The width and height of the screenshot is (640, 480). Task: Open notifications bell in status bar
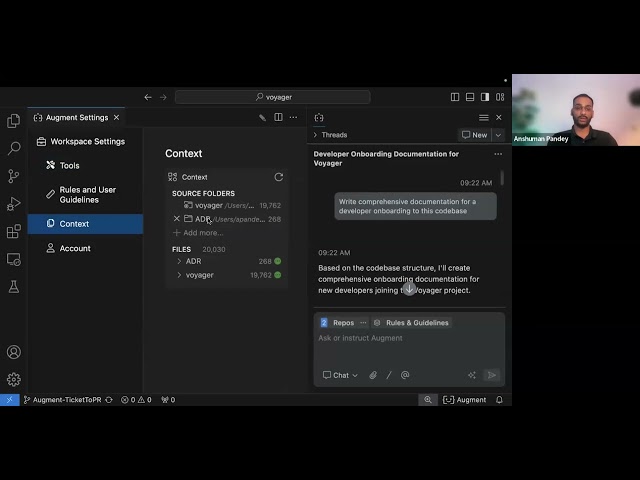(x=499, y=400)
